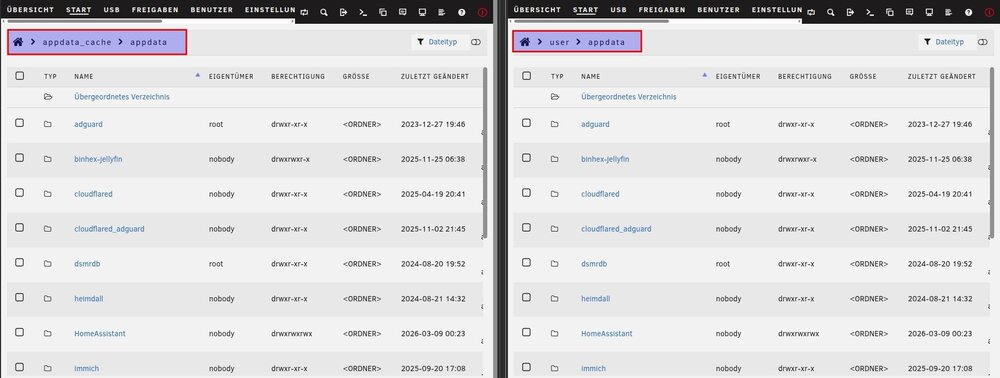Click the Berechtigung column header in right pane

[805, 76]
